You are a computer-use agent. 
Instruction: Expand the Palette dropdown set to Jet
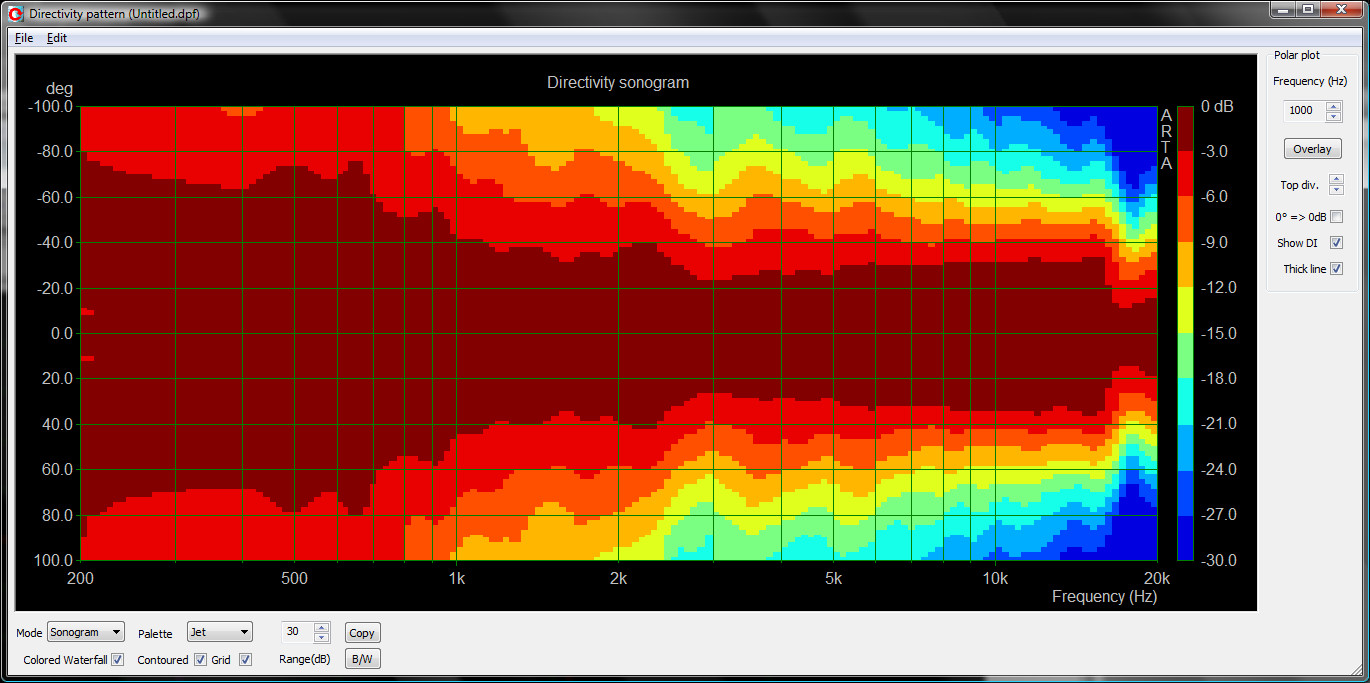click(220, 632)
